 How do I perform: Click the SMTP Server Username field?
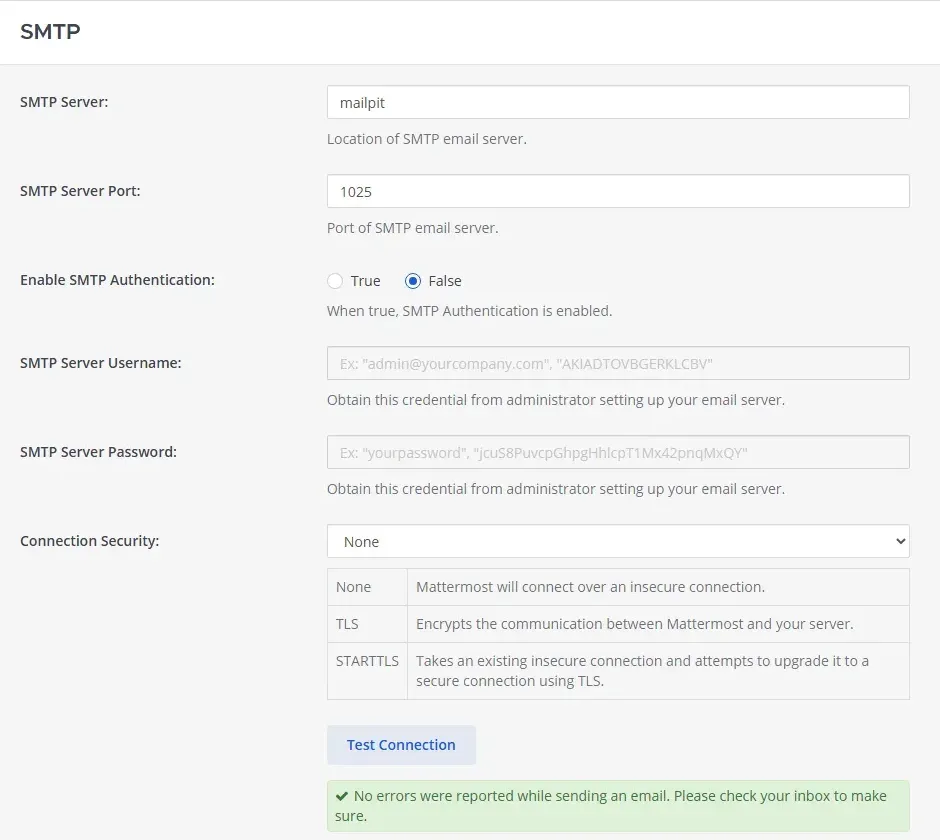click(x=618, y=363)
